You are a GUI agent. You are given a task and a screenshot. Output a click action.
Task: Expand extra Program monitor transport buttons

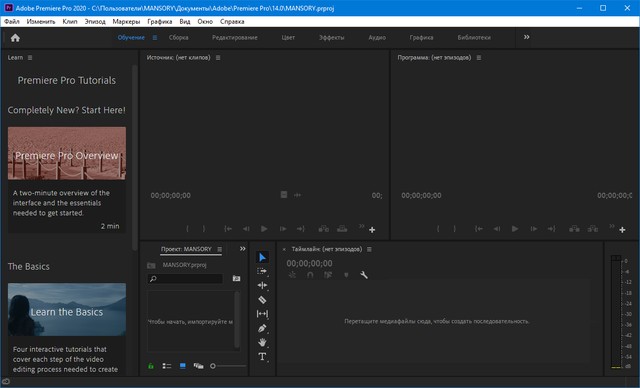pyautogui.click(x=611, y=226)
